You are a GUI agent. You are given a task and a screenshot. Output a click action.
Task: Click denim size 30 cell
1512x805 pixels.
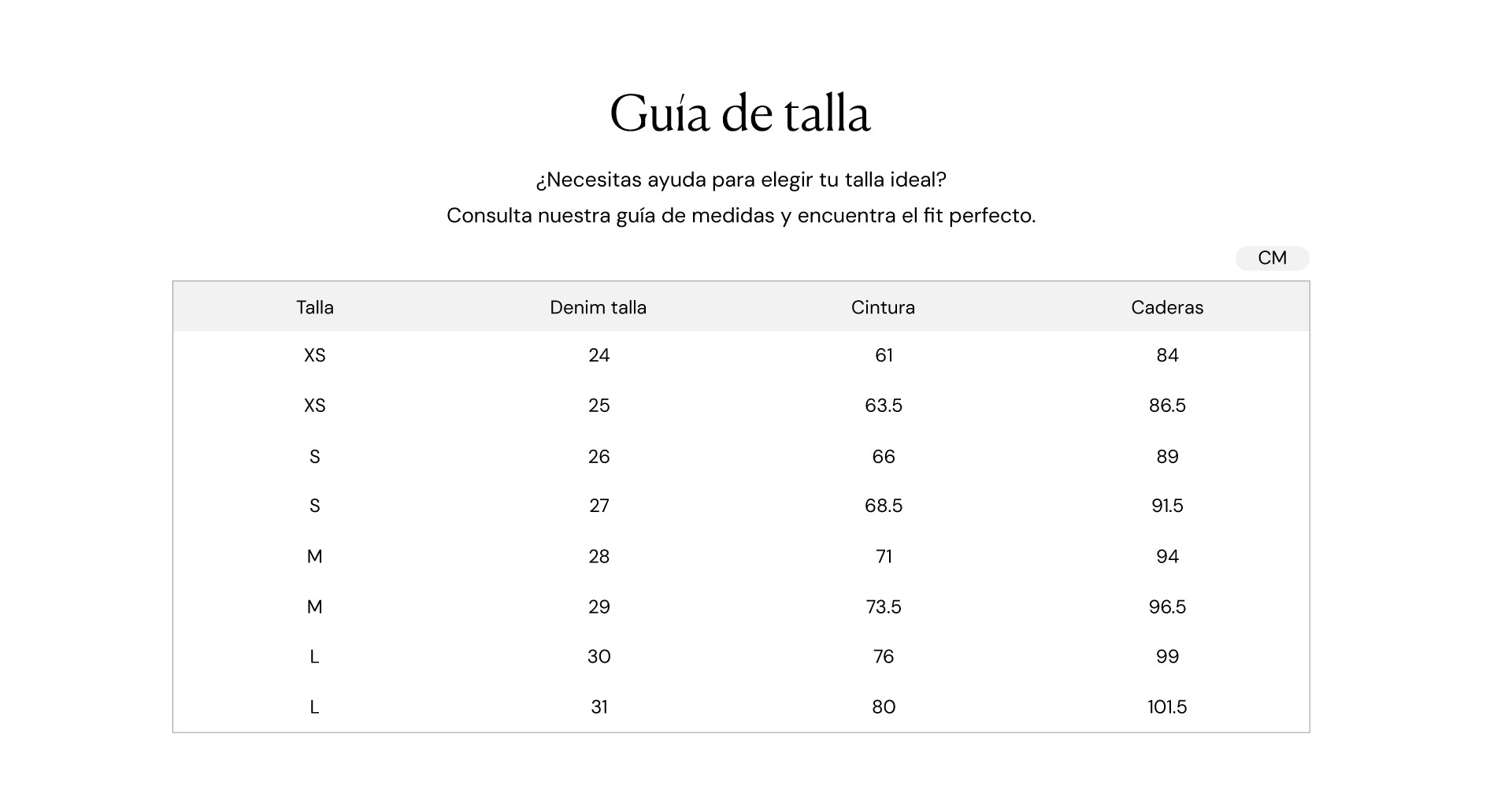(598, 657)
